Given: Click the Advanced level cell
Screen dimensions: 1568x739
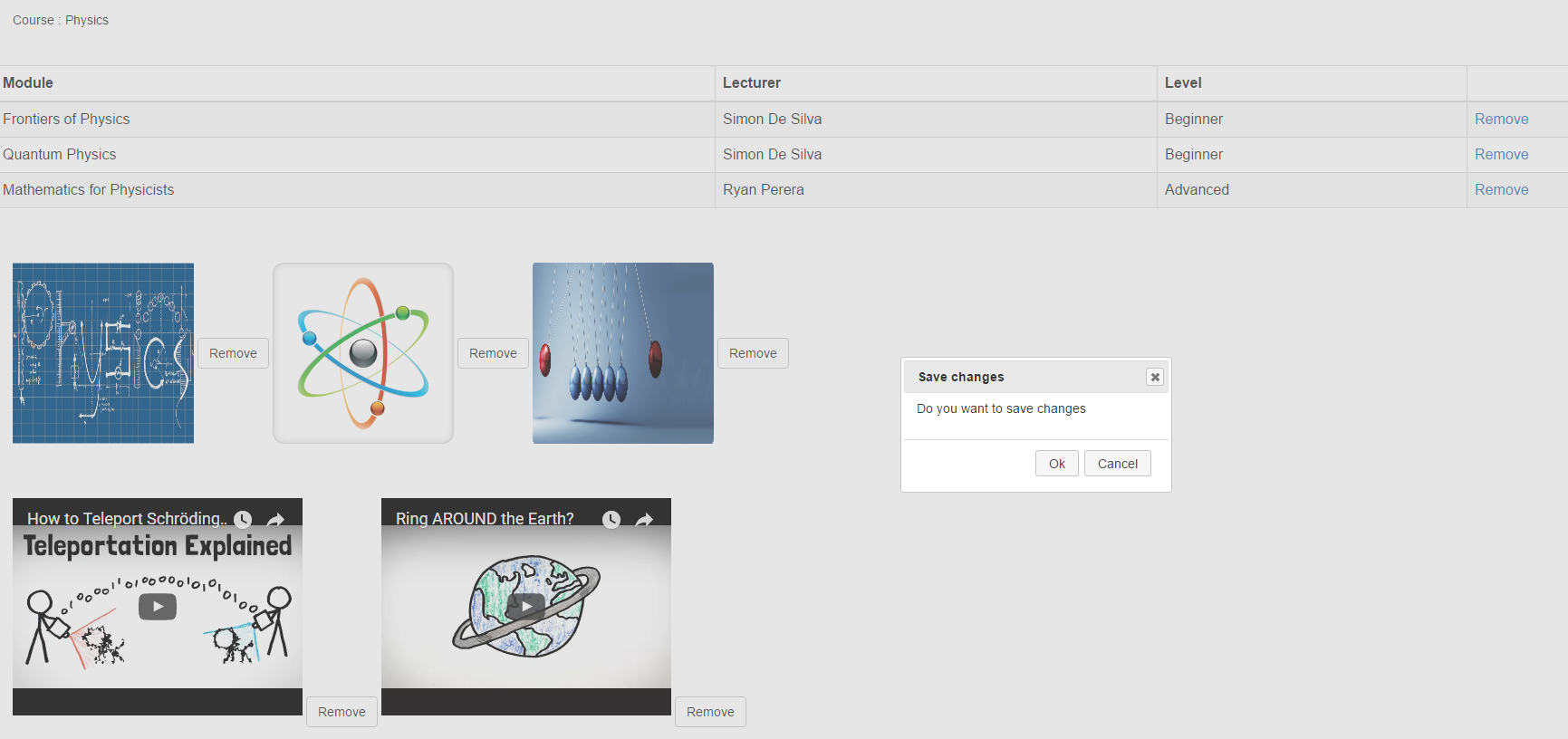Looking at the screenshot, I should (x=1312, y=189).
